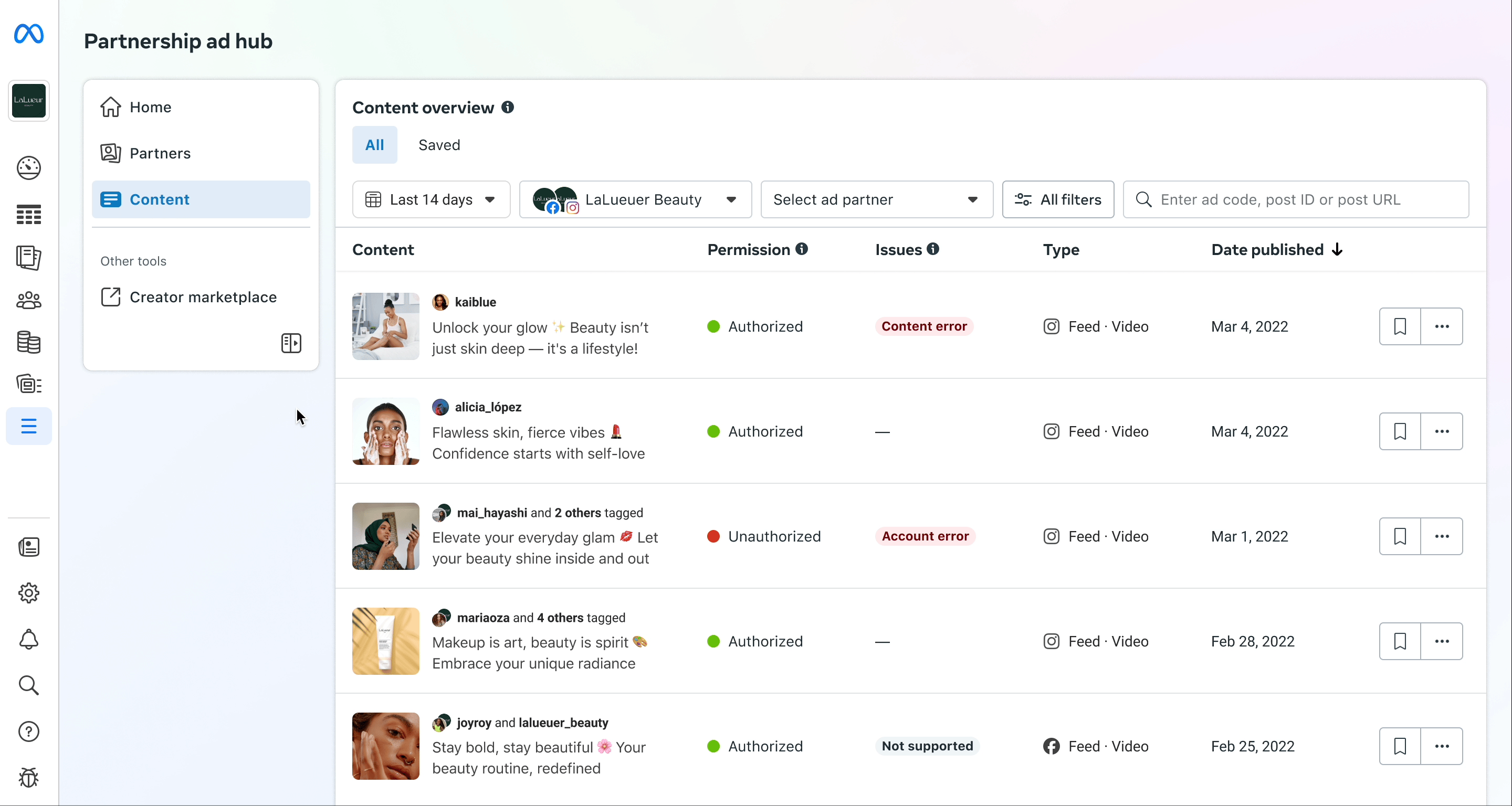Save the kaiblue post with bookmark

pos(1400,326)
